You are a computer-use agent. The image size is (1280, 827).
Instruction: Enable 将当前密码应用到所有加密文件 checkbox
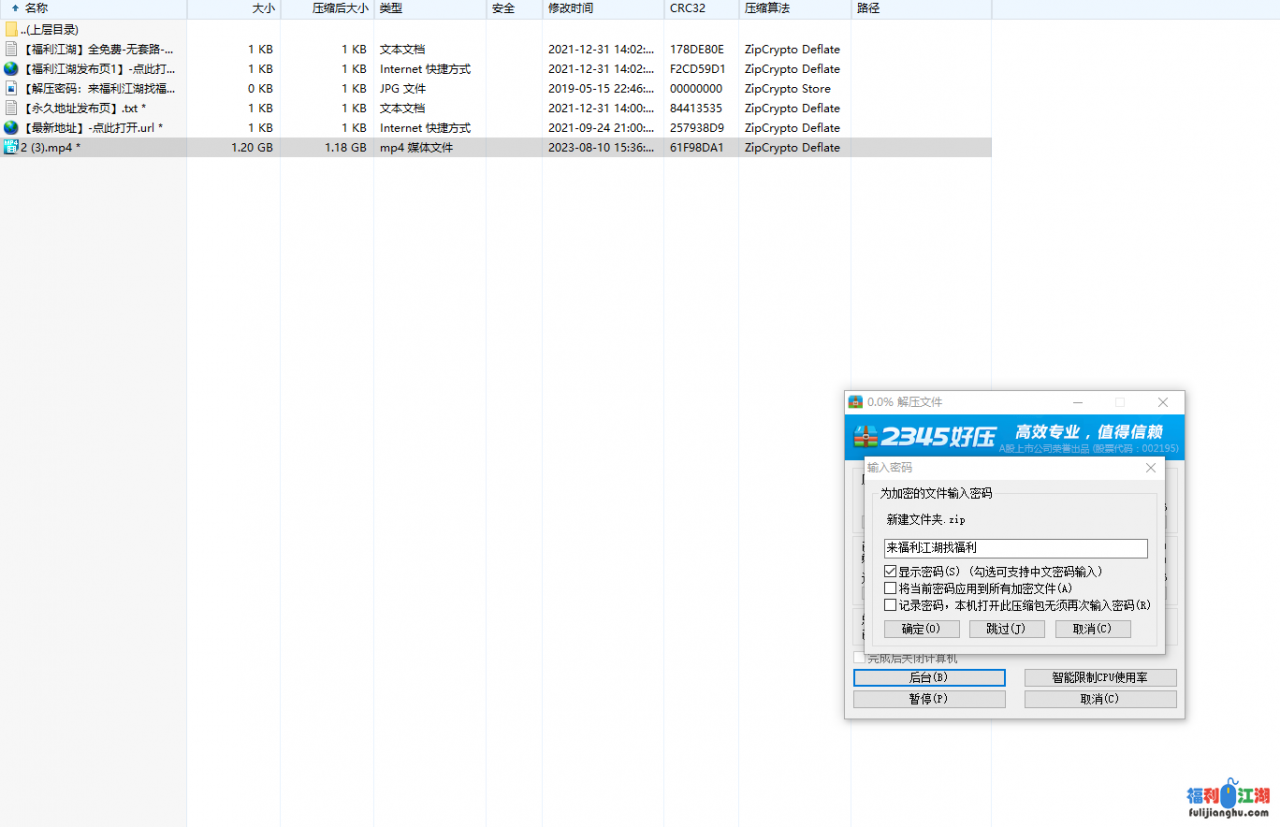tap(890, 588)
